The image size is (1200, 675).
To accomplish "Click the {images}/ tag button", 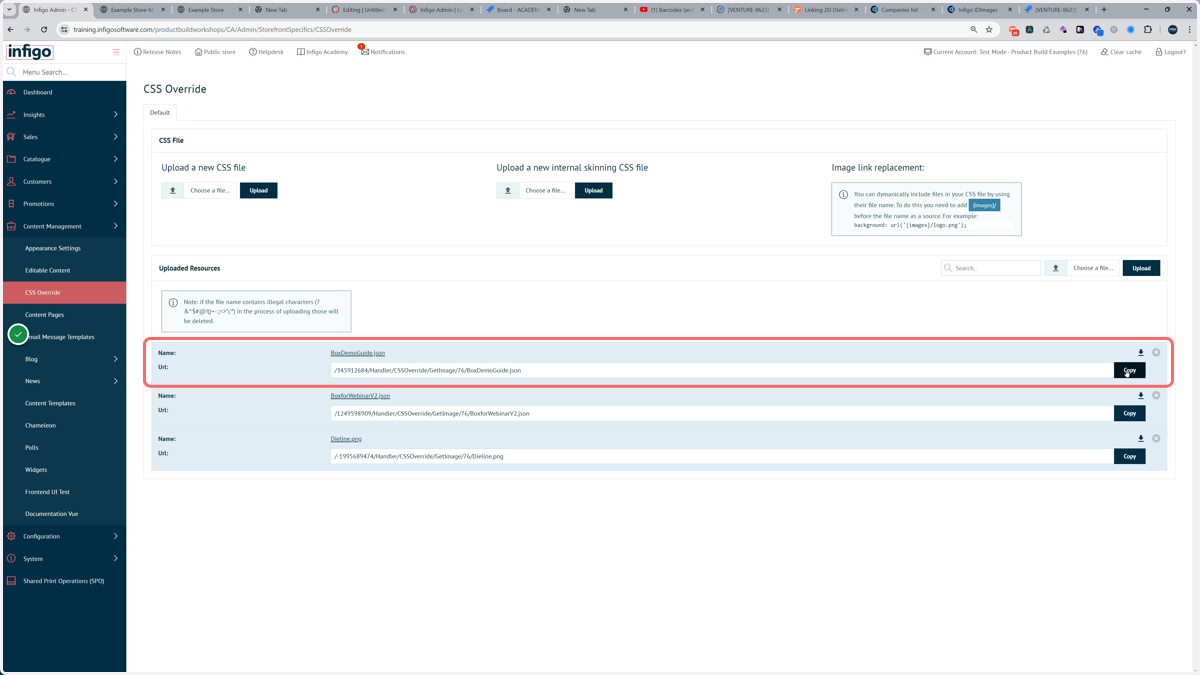I will point(984,205).
